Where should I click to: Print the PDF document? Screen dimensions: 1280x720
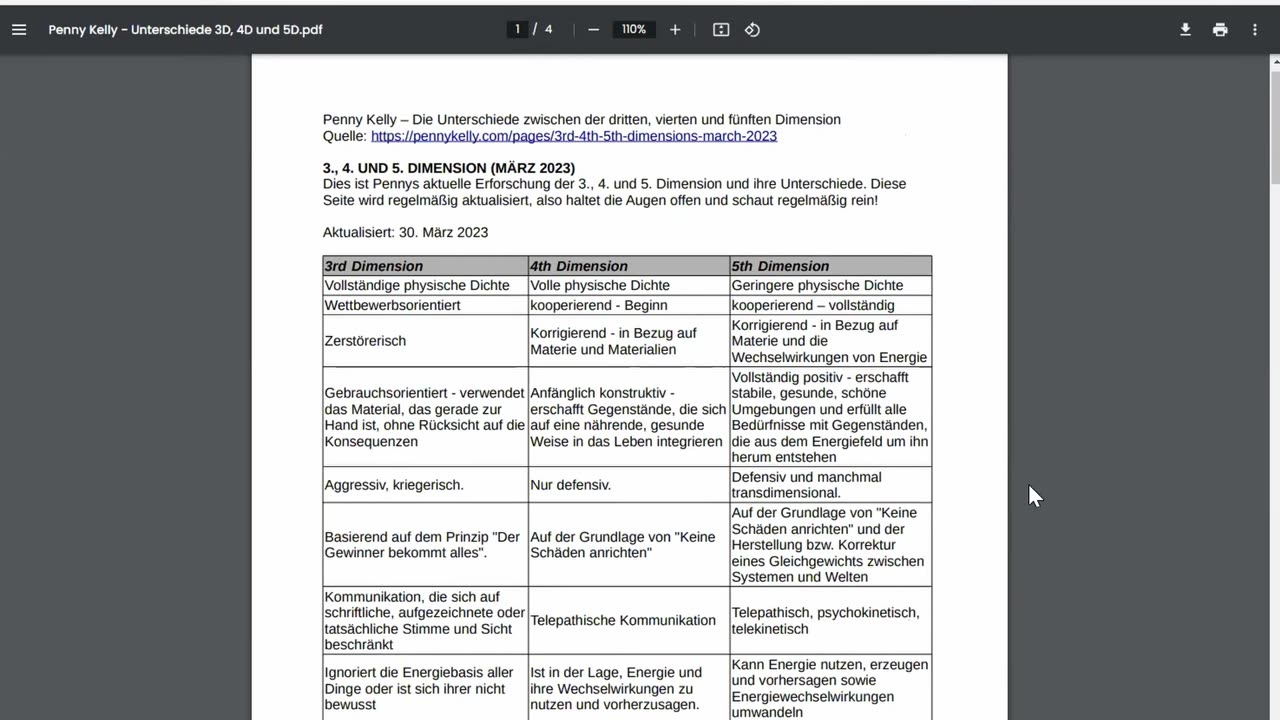click(x=1220, y=30)
